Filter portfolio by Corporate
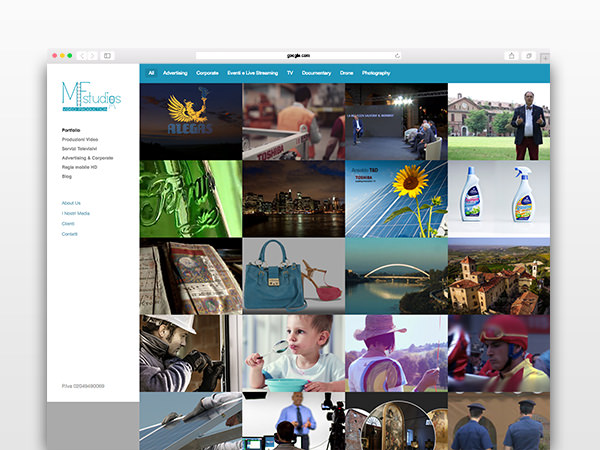Viewport: 600px width, 450px height. click(207, 73)
